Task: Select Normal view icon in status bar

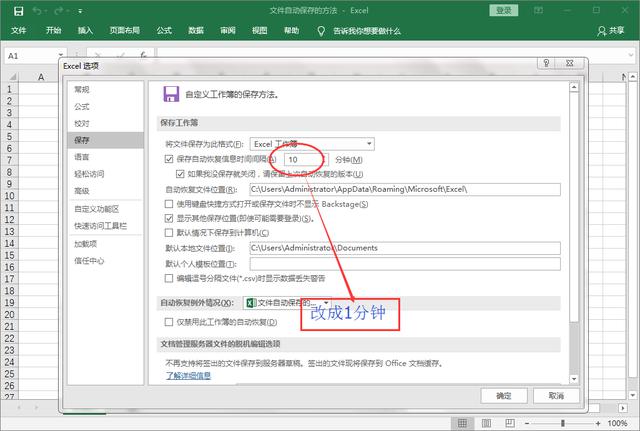Action: 462,423
